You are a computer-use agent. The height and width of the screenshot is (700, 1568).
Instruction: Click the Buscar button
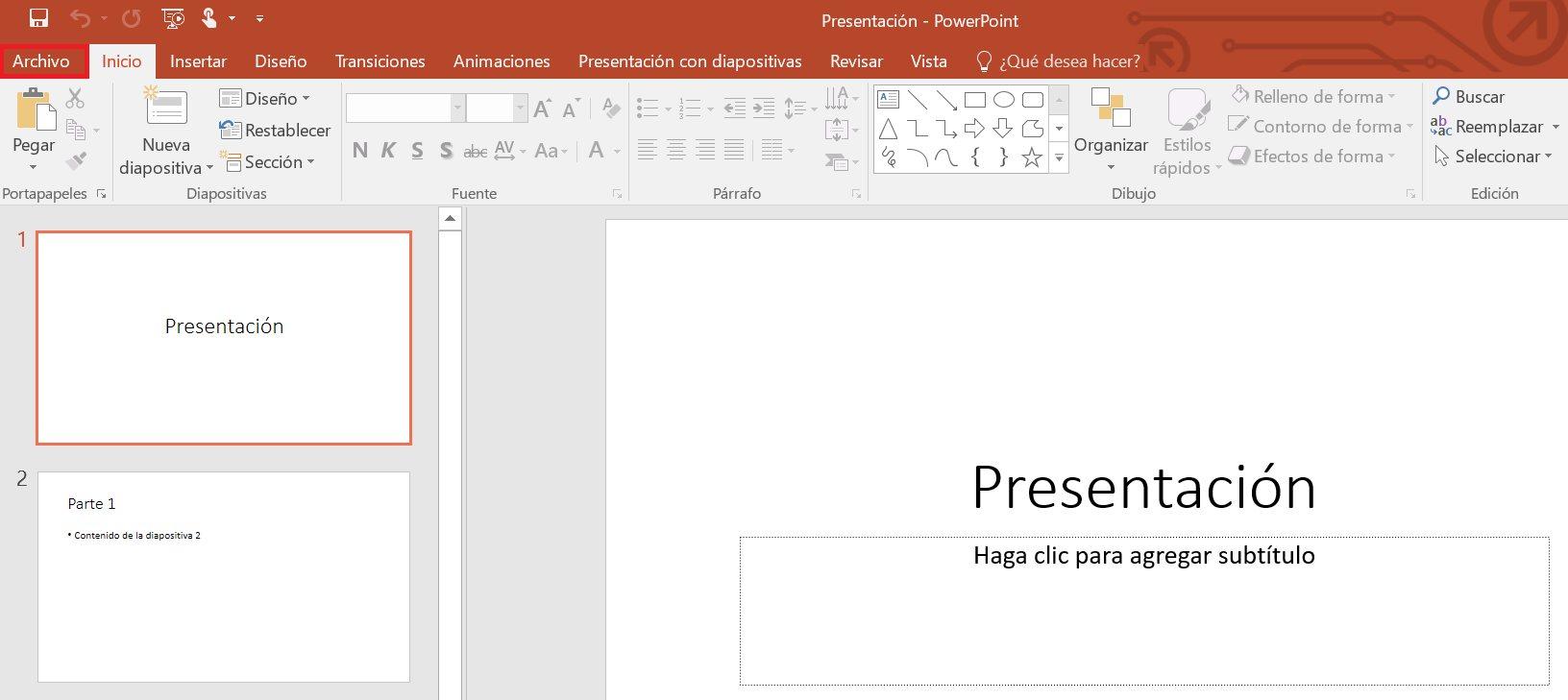point(1469,97)
